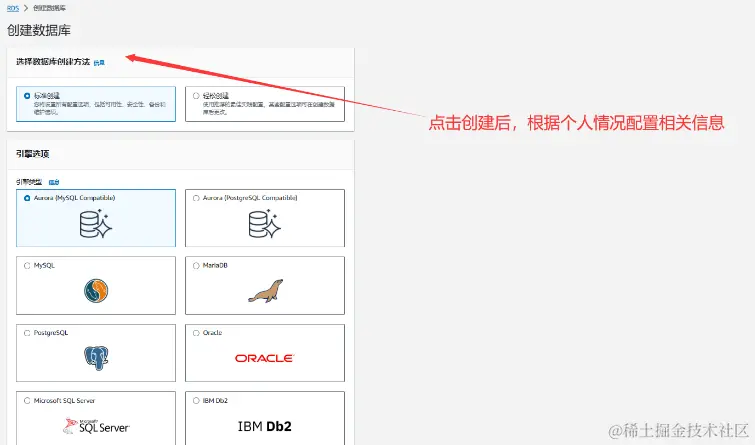Click the 选择数据库创建方法 heading text

[53, 62]
